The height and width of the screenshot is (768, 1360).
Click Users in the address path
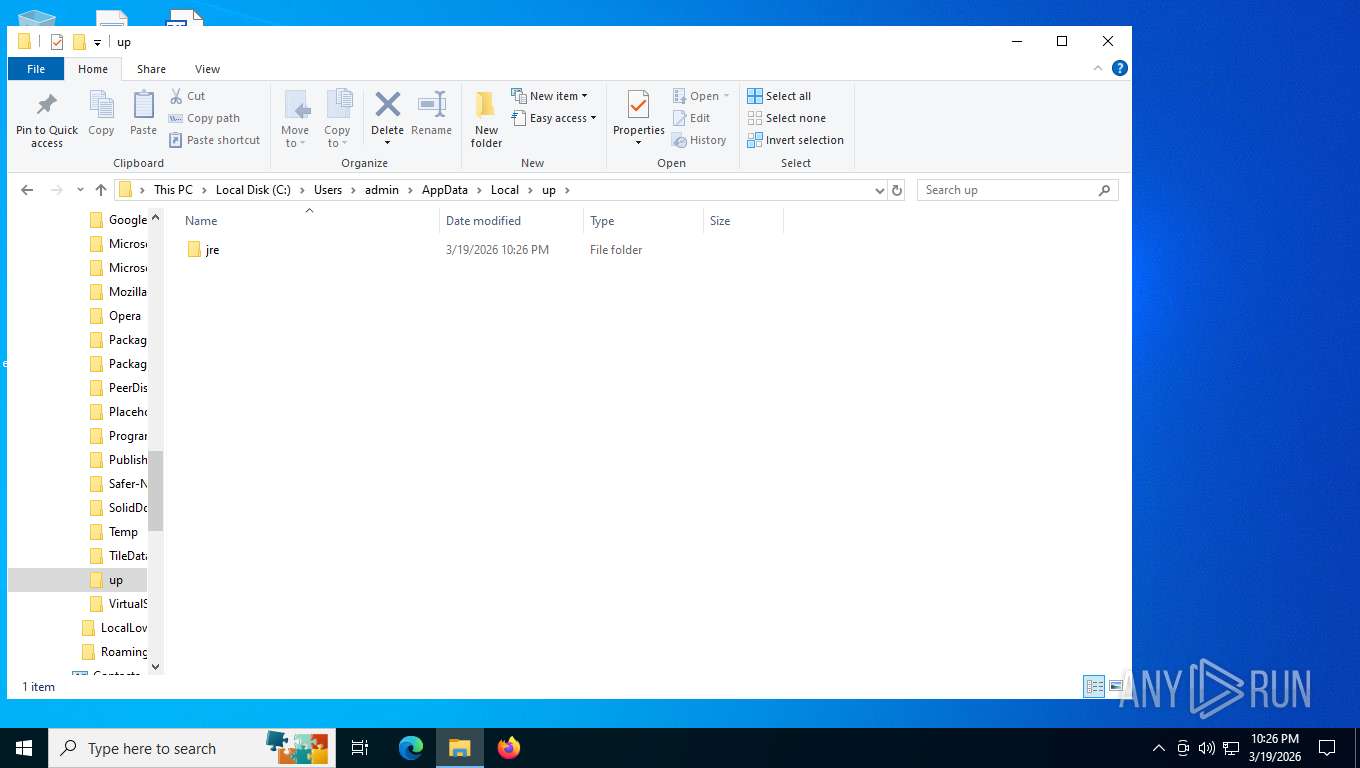(x=328, y=190)
